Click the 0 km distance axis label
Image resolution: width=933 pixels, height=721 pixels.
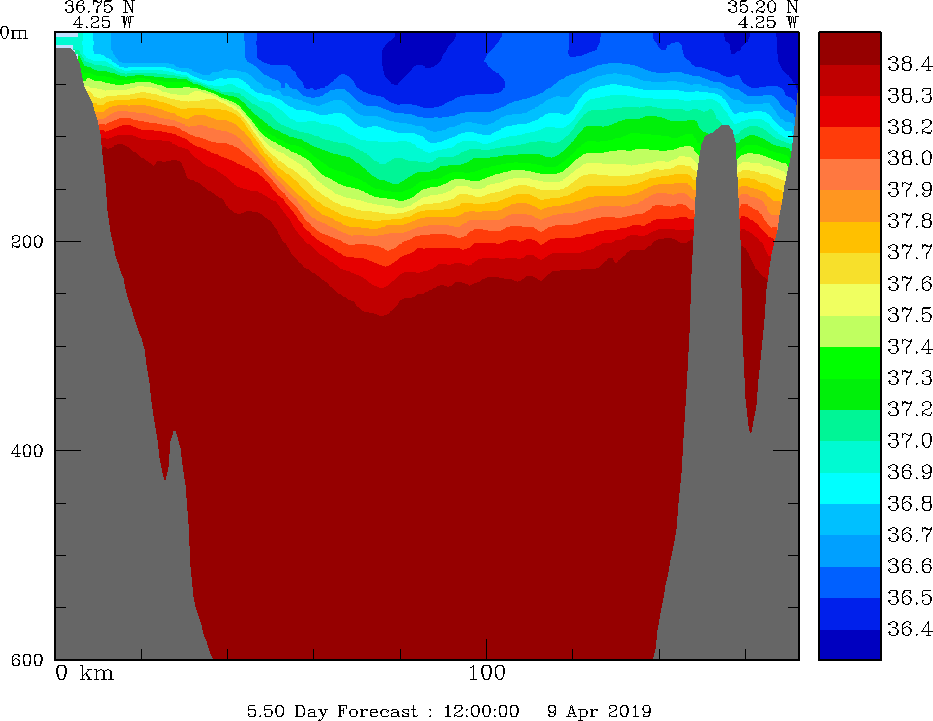[84, 673]
